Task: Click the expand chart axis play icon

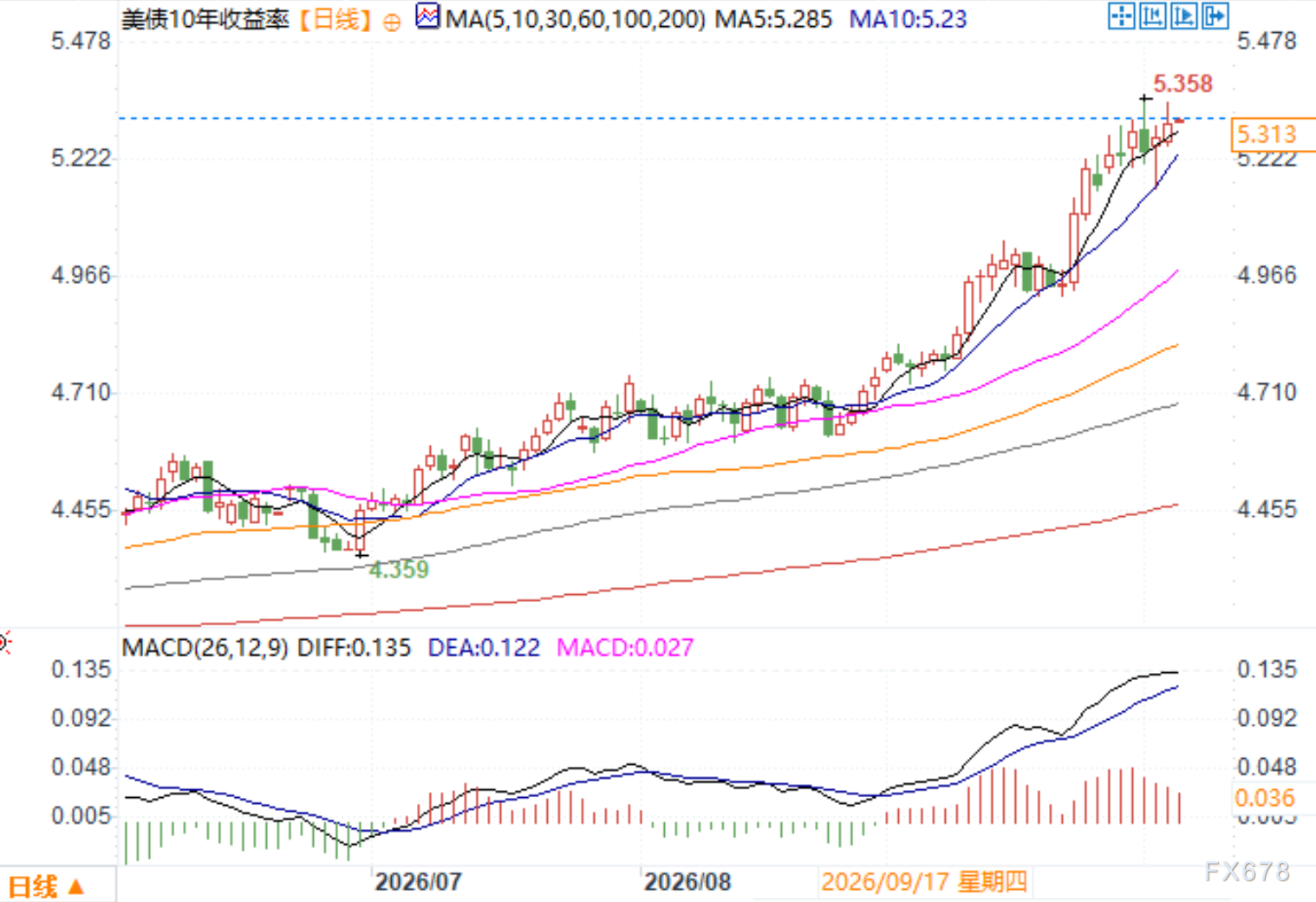Action: click(x=1183, y=16)
